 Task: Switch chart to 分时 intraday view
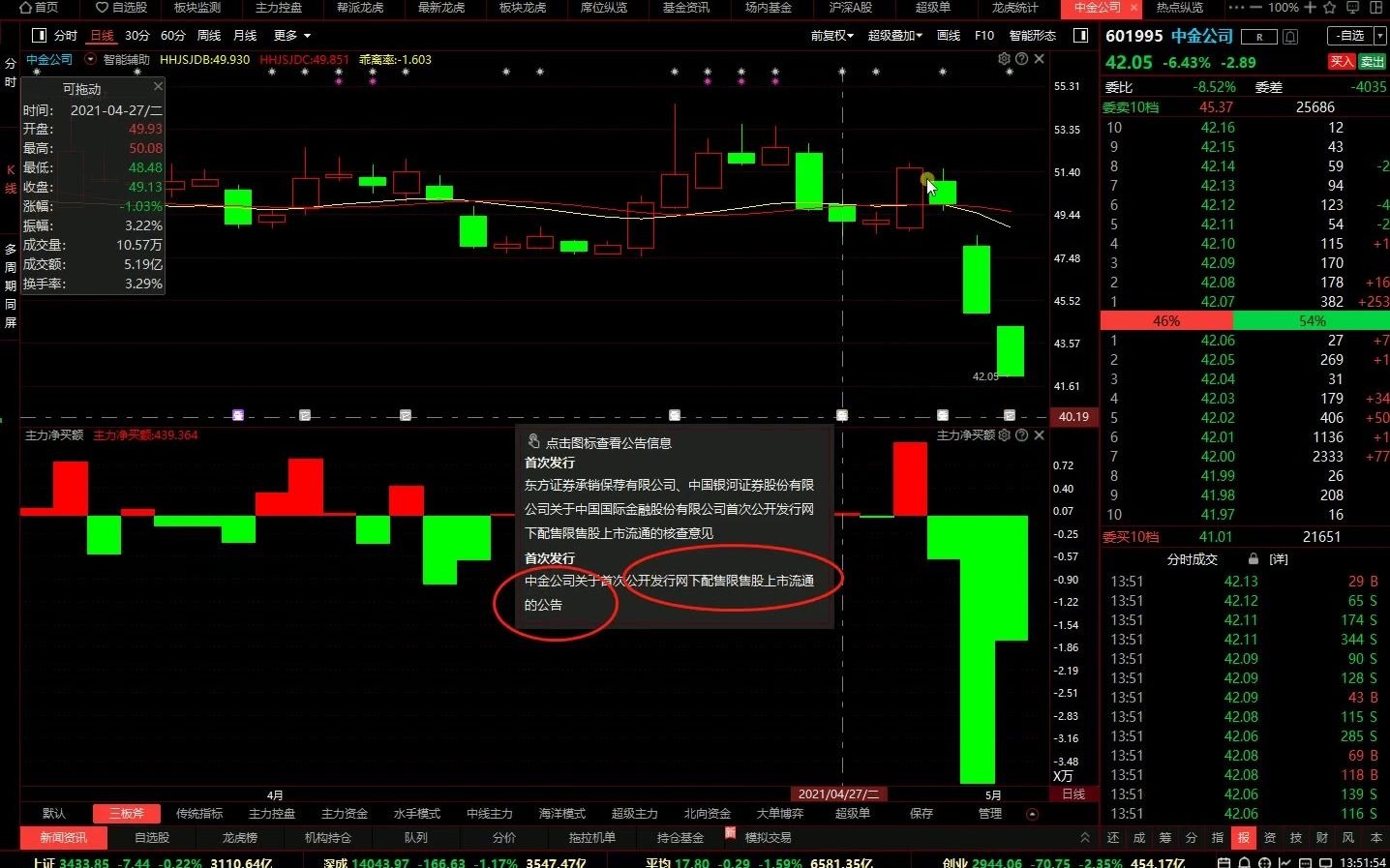(66, 36)
